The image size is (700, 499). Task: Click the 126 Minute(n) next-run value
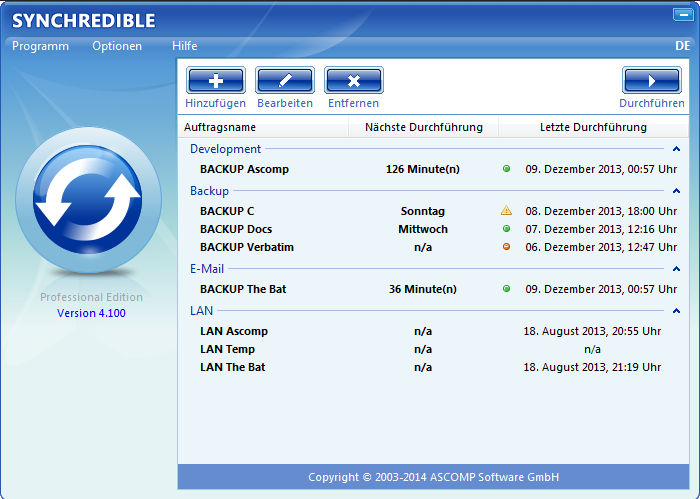[x=423, y=169]
